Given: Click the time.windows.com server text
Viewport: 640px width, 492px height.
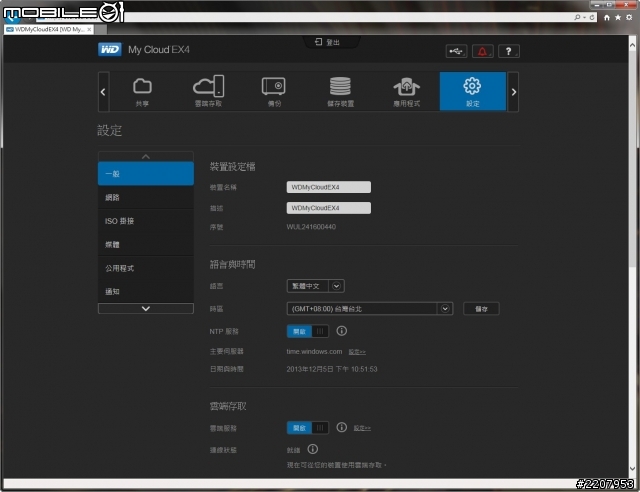Looking at the screenshot, I should pos(314,351).
